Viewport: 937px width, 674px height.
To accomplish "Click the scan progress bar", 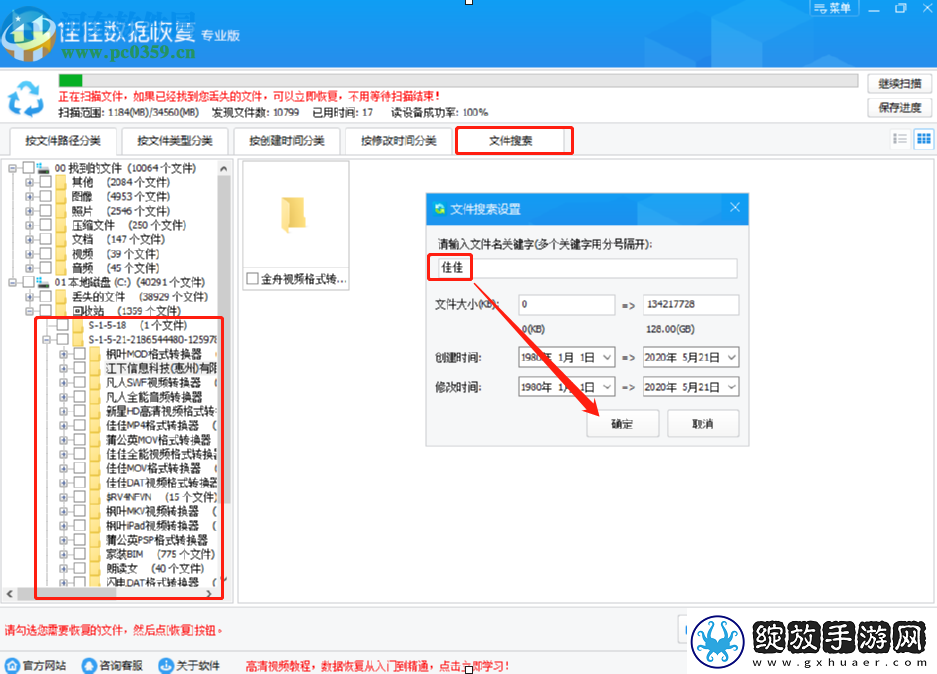I will tap(458, 80).
